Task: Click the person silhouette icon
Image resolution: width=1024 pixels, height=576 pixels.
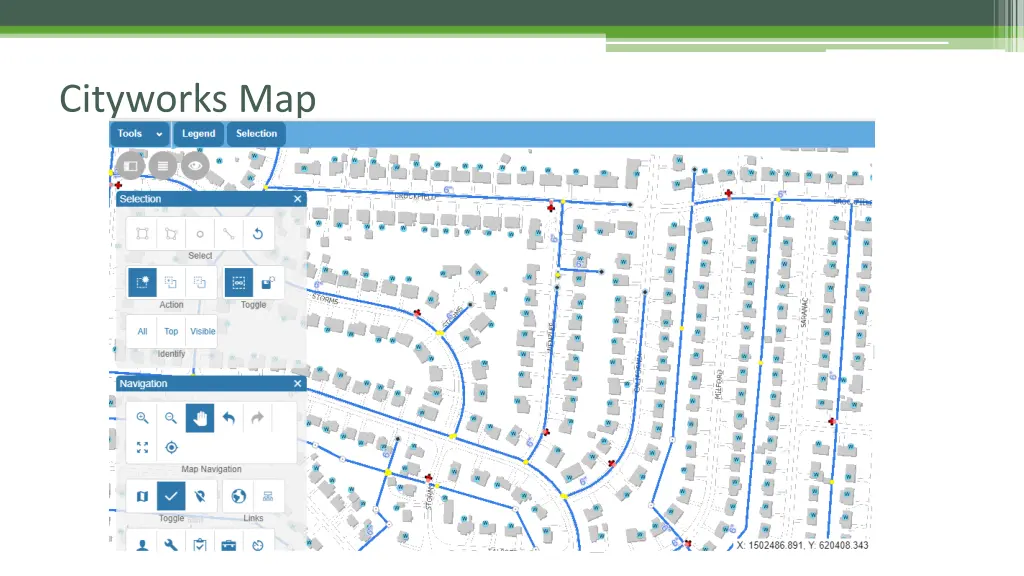Action: pos(142,544)
